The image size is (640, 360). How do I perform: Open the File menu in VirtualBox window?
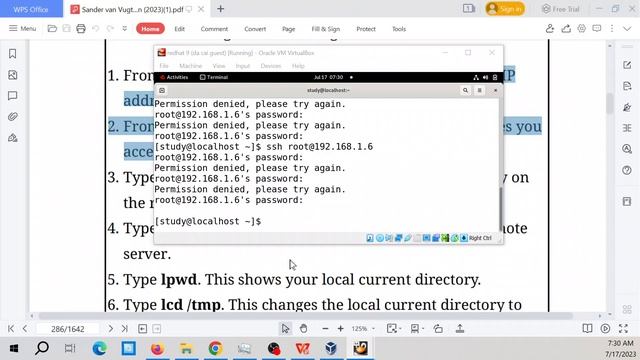coord(164,66)
